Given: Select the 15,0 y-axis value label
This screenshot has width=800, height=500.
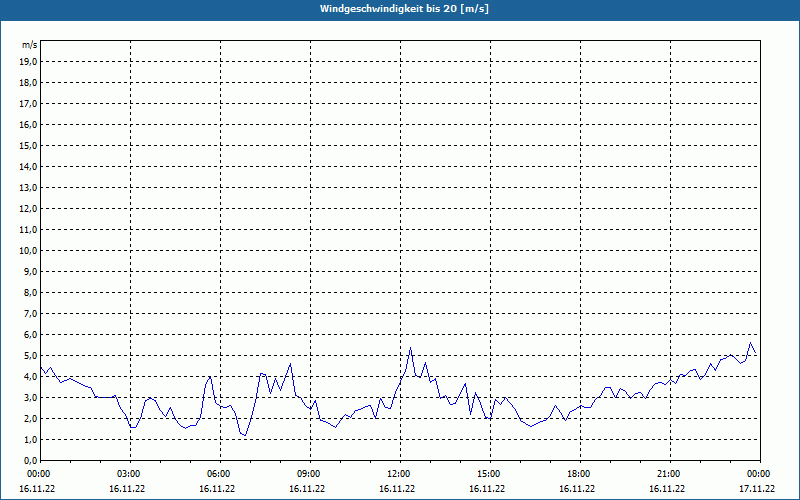Looking at the screenshot, I should (x=29, y=145).
